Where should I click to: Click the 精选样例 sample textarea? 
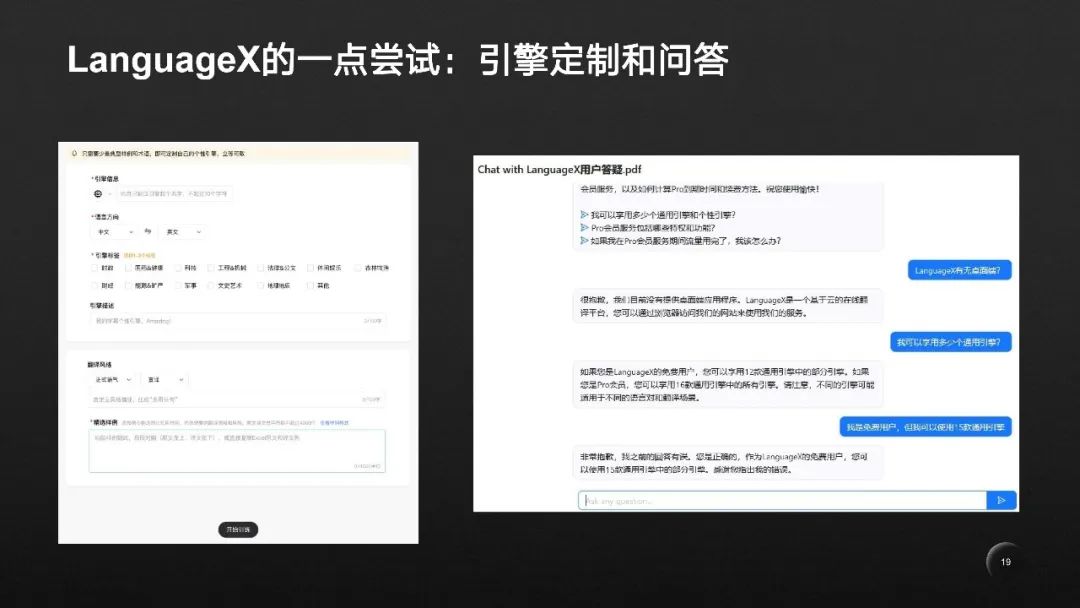click(x=237, y=451)
